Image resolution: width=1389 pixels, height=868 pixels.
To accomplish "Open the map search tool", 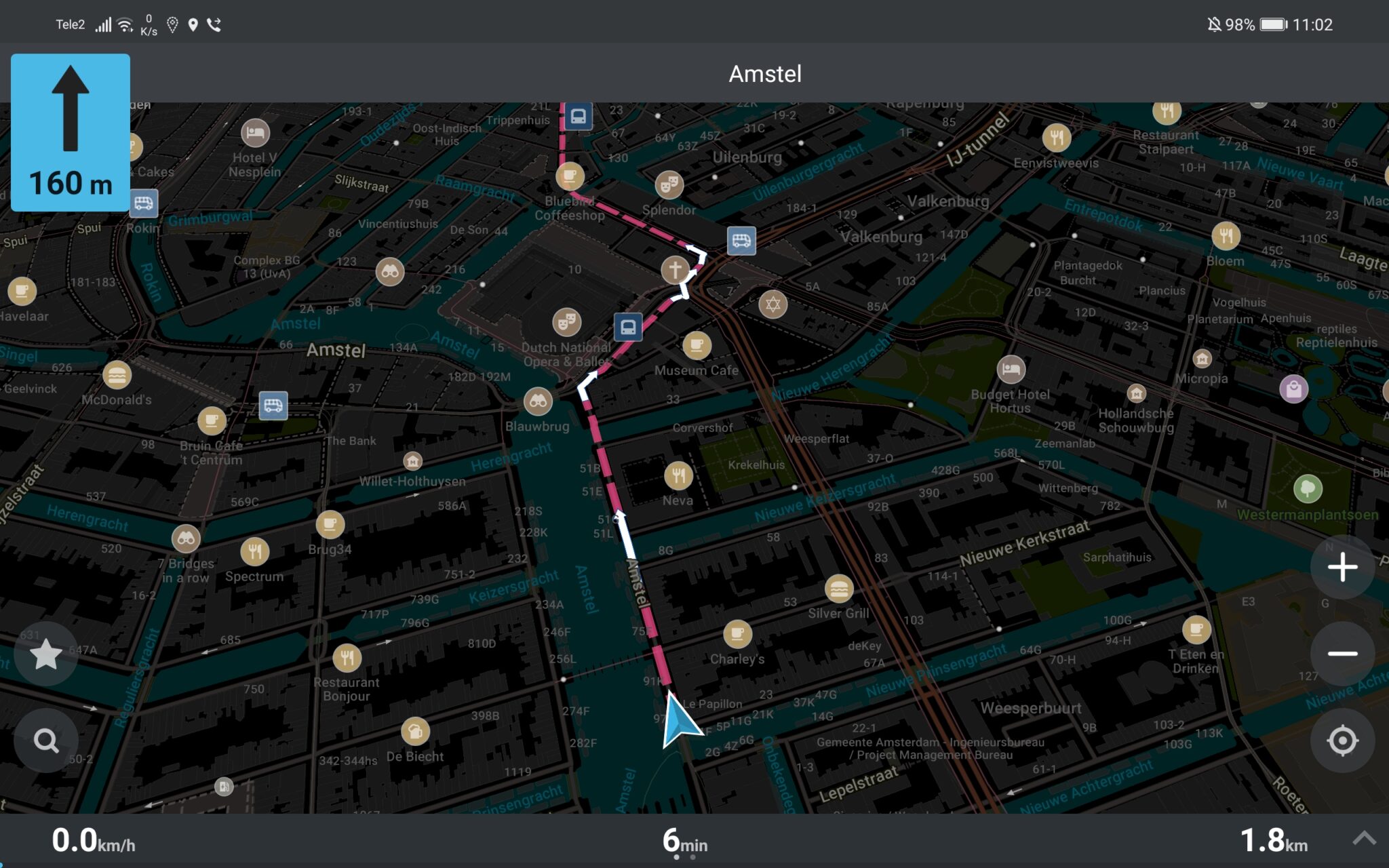I will [x=45, y=741].
